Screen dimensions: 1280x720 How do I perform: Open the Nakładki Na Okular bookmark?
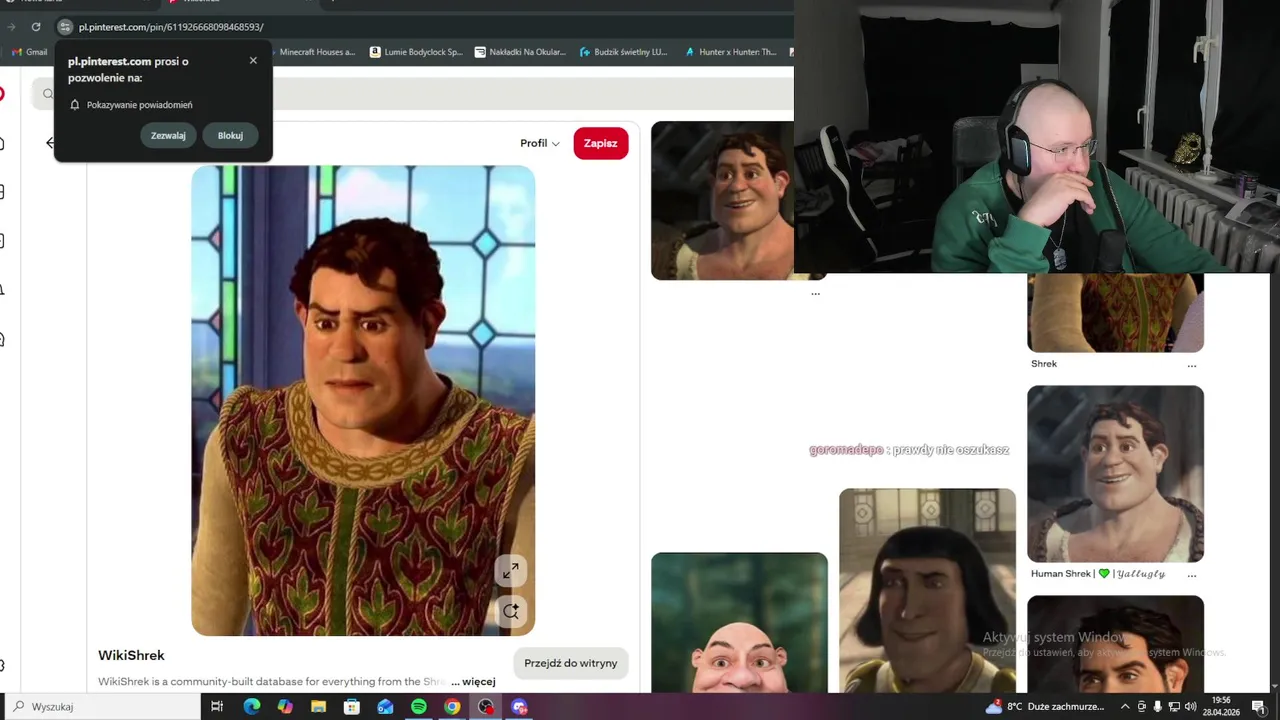(x=520, y=52)
